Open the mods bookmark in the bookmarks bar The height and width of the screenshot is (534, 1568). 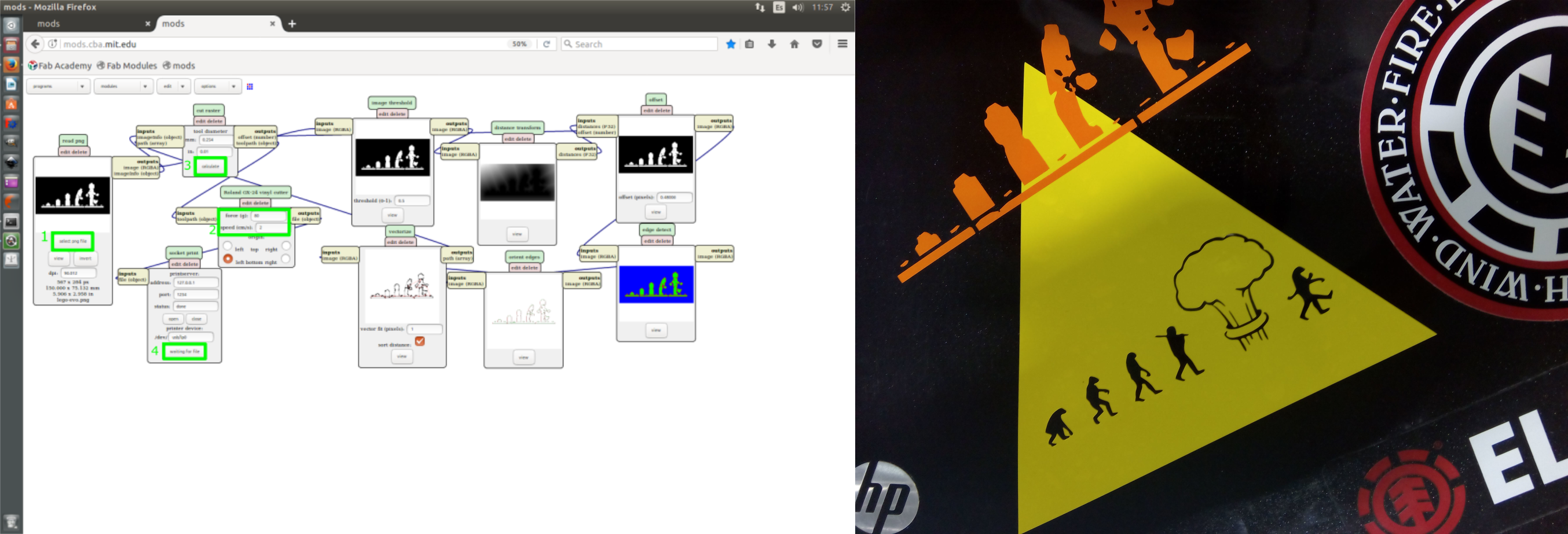(x=179, y=66)
